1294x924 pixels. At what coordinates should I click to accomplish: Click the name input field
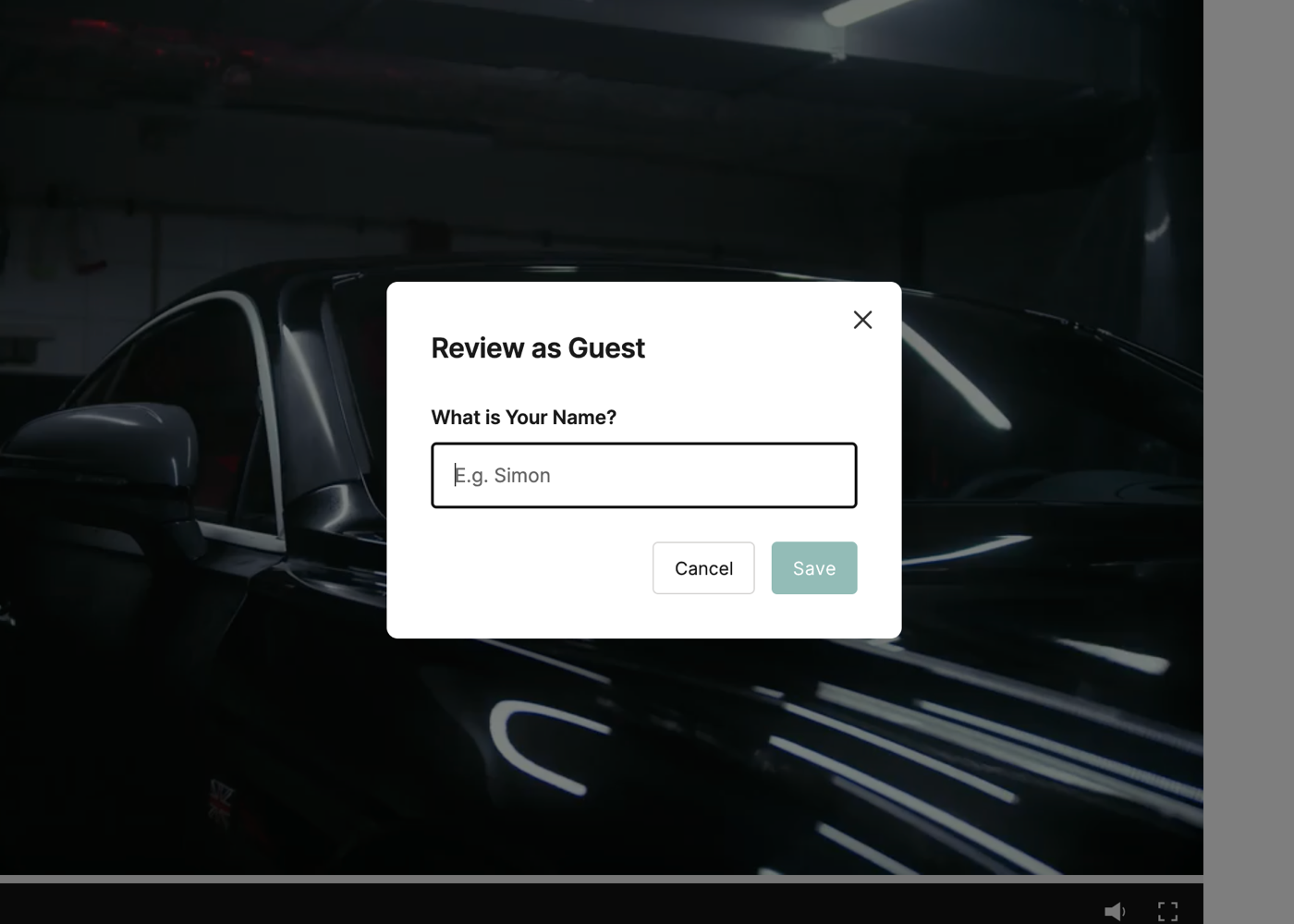643,475
